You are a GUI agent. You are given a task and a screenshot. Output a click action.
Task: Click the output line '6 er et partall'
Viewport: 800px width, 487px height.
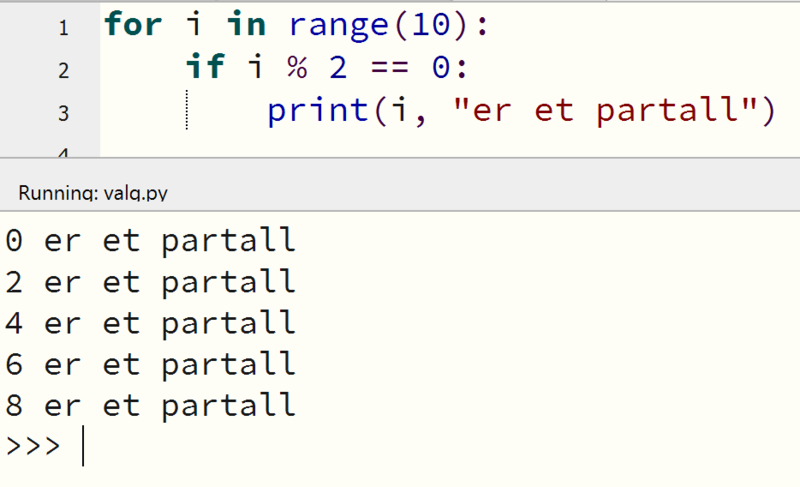tap(150, 364)
